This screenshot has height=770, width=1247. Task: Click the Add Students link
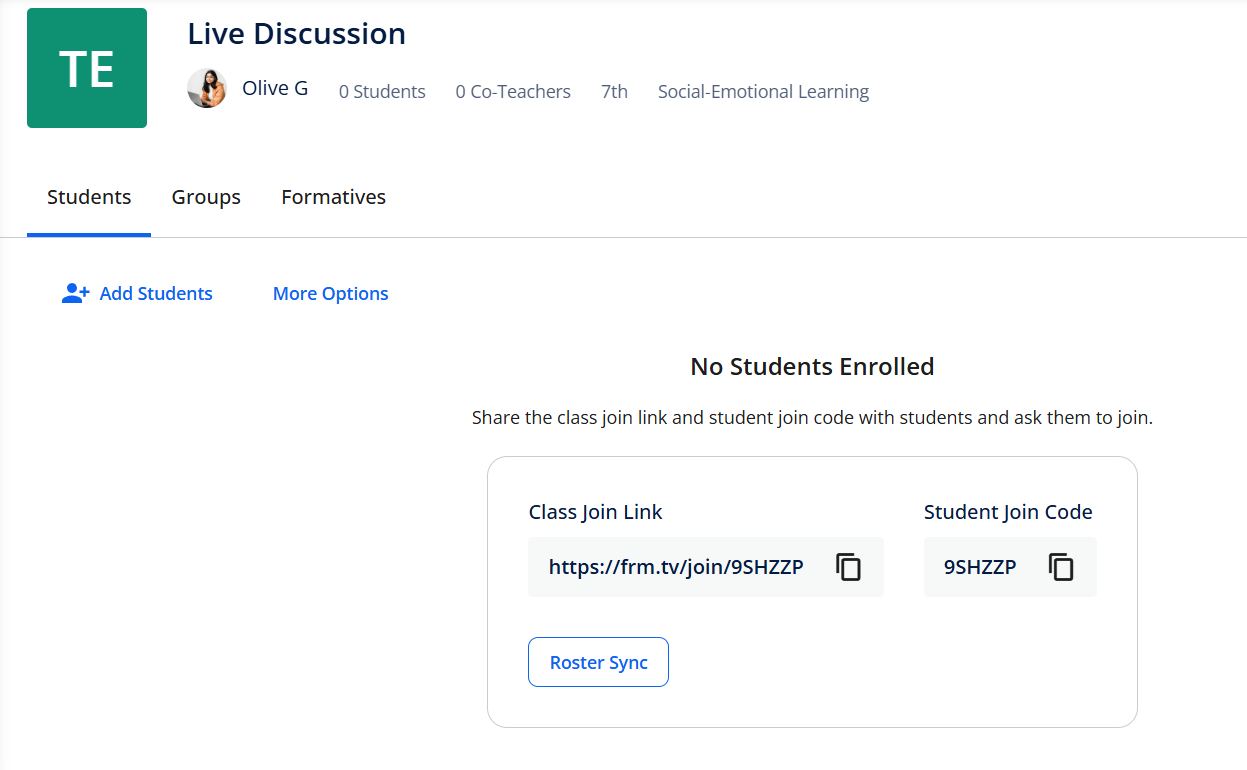[x=156, y=293]
